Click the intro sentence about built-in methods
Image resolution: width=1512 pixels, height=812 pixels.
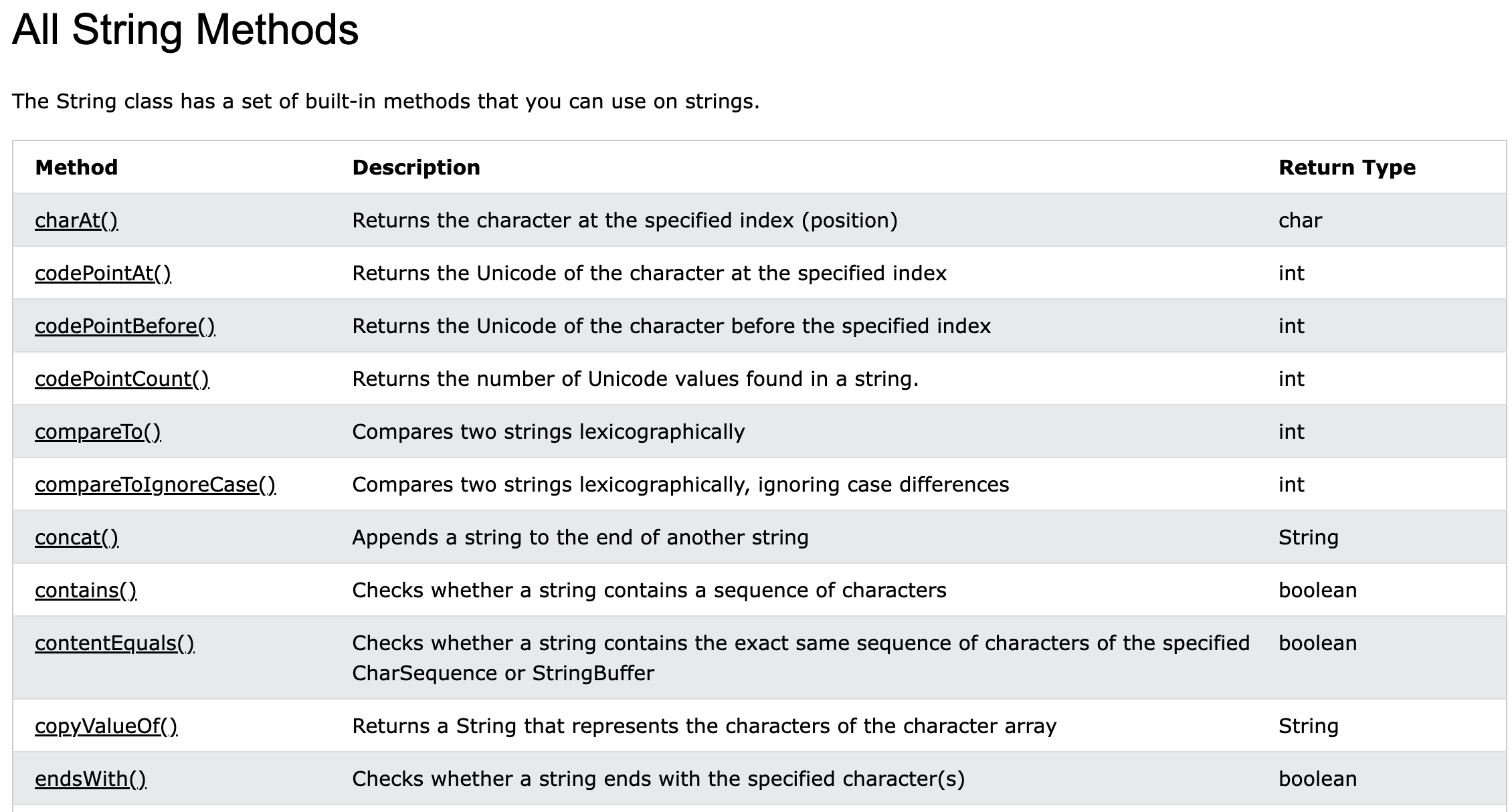point(386,101)
